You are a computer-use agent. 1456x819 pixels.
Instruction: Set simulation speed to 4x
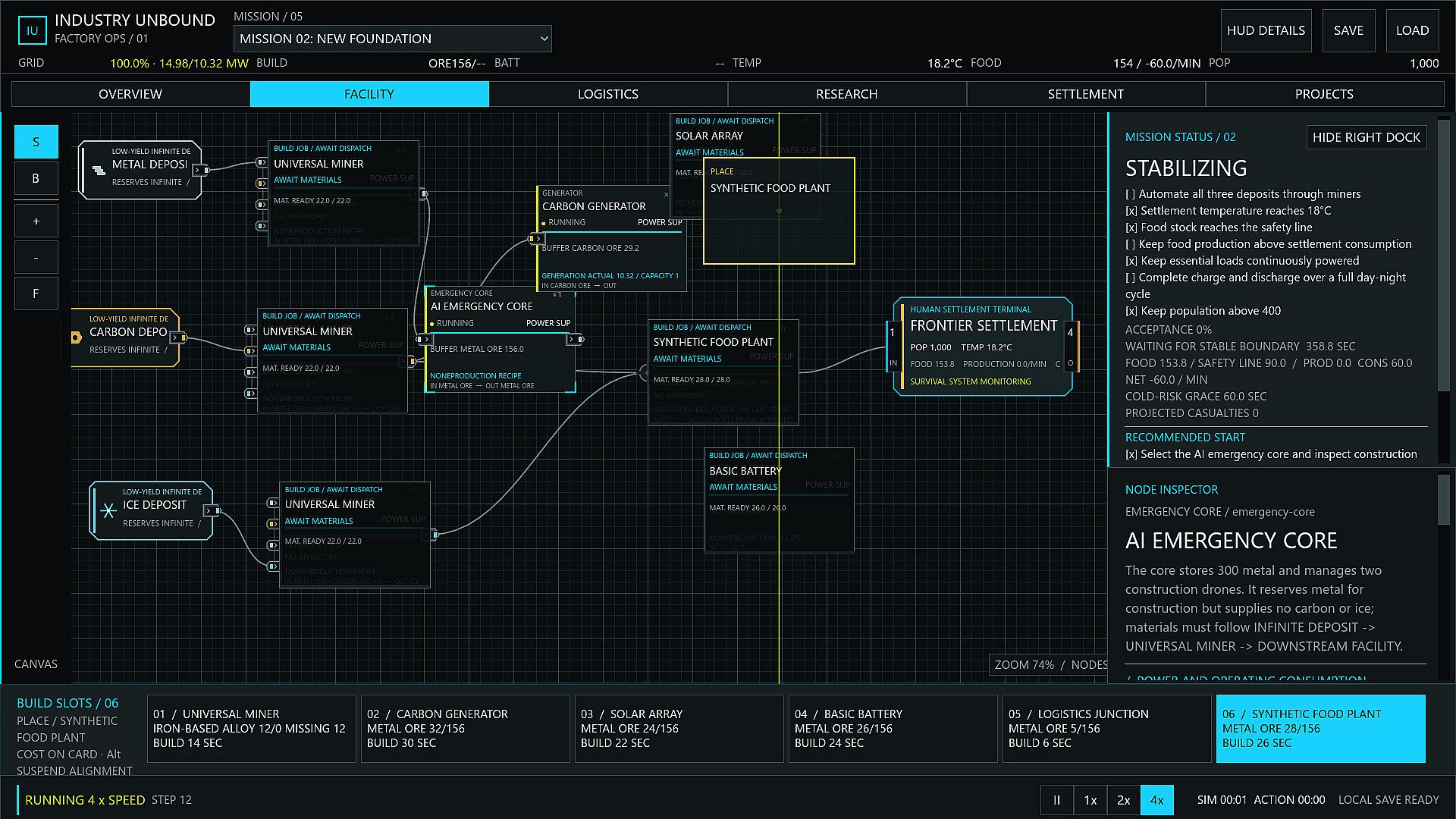pos(1157,800)
